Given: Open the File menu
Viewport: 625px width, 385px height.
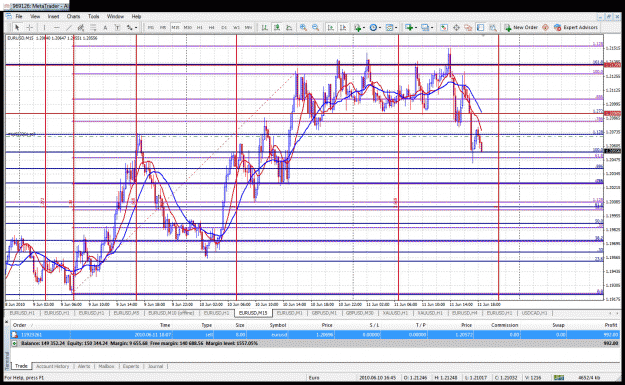Looking at the screenshot, I should coord(19,16).
